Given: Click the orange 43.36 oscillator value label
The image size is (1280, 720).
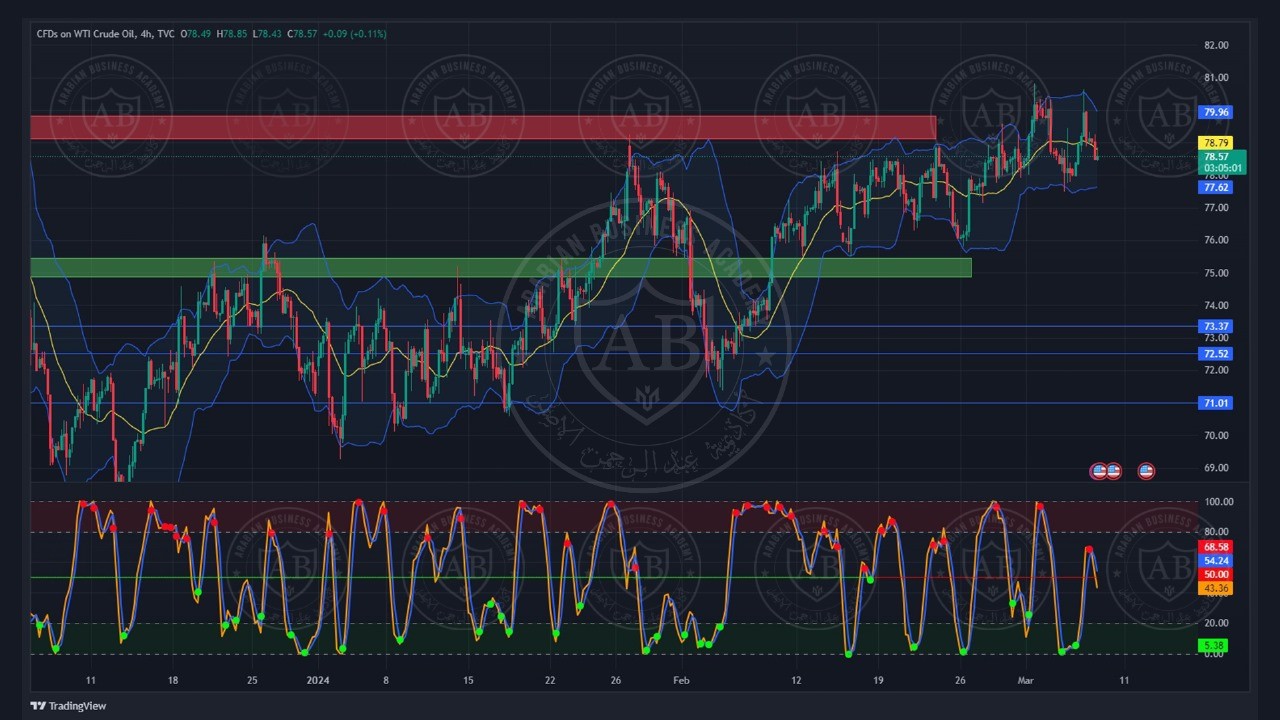Looking at the screenshot, I should 1216,588.
